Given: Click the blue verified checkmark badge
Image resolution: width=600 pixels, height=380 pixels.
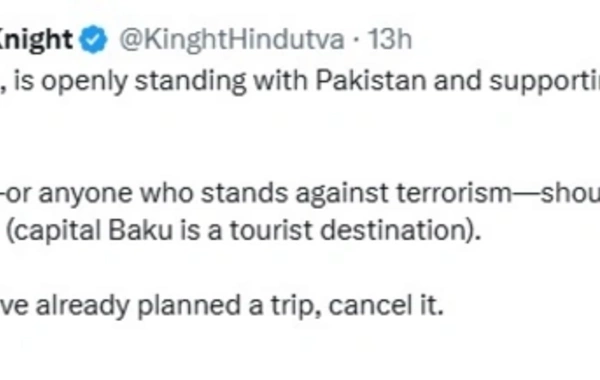Looking at the screenshot, I should click(93, 39).
